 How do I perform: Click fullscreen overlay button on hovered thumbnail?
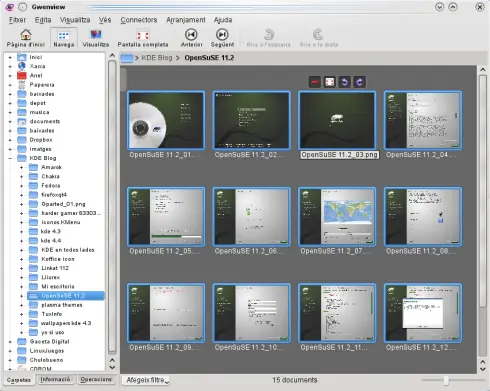pos(330,82)
